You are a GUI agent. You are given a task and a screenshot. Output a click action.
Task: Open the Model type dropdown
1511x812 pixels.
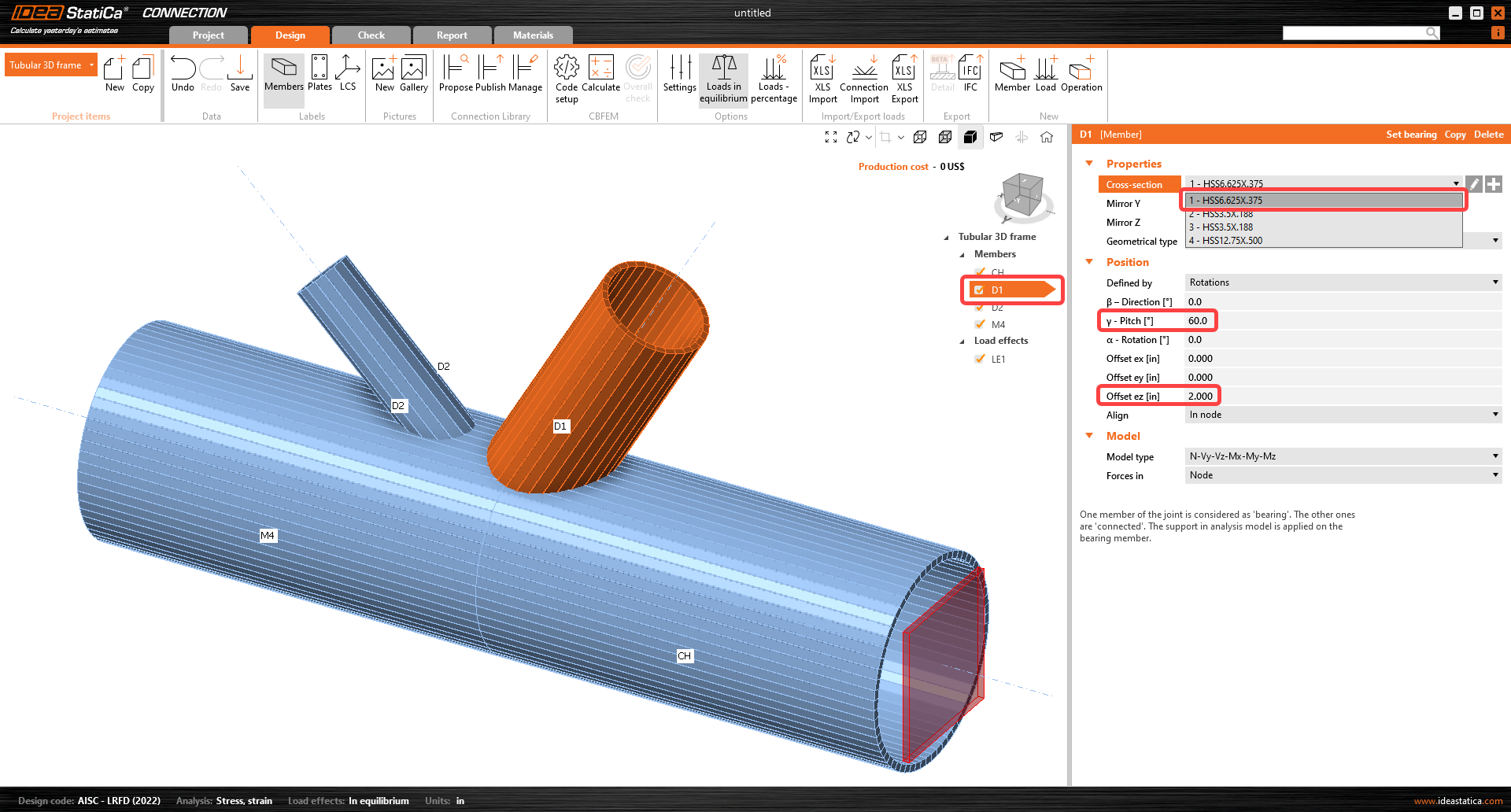coord(1343,456)
